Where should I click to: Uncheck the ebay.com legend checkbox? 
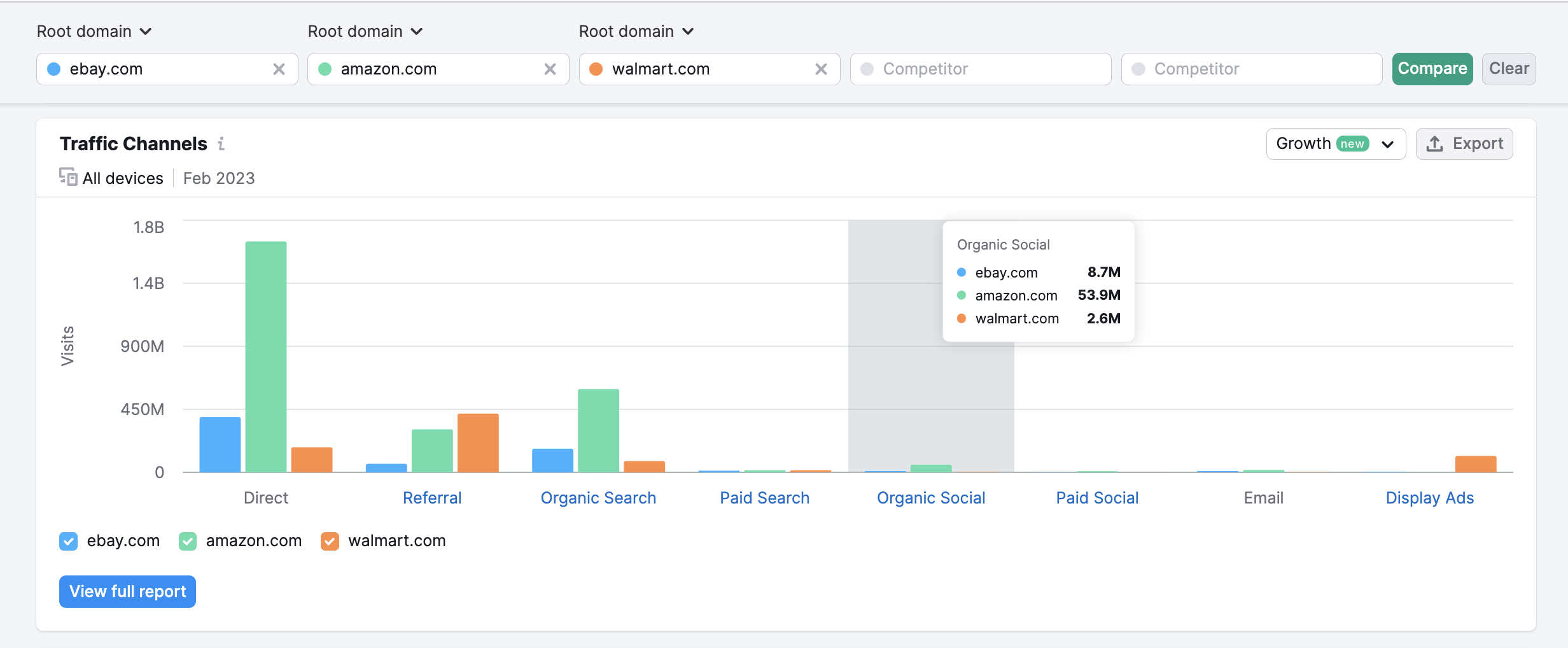[68, 541]
